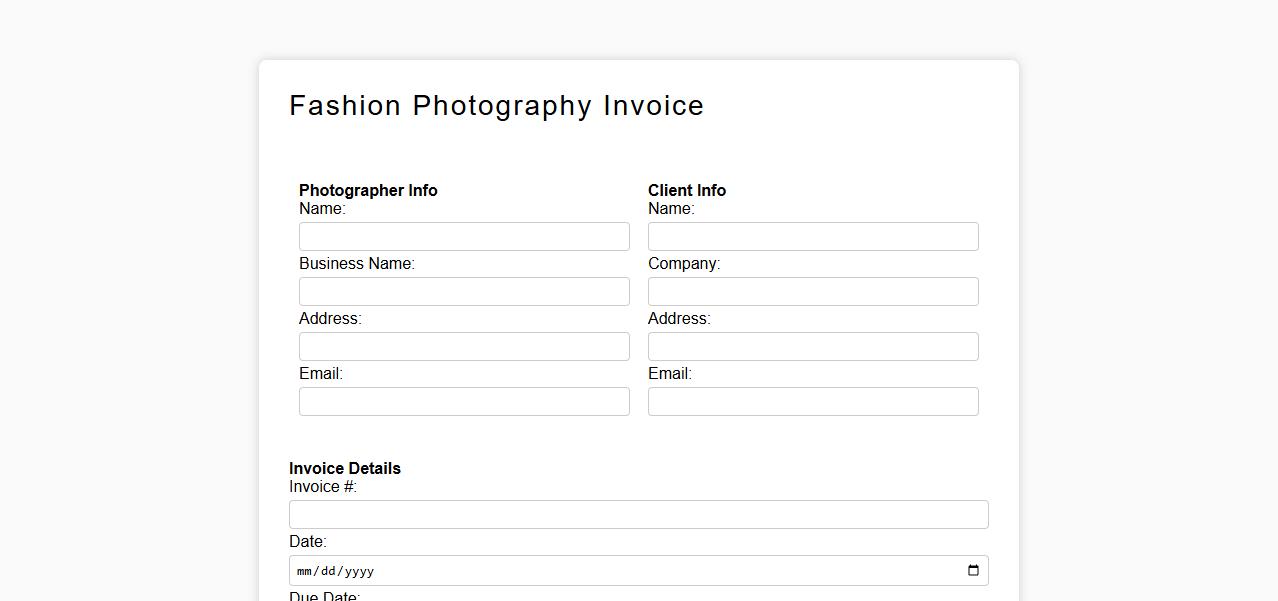This screenshot has width=1278, height=601.
Task: Focus the Invoice # input field
Action: pyautogui.click(x=638, y=515)
